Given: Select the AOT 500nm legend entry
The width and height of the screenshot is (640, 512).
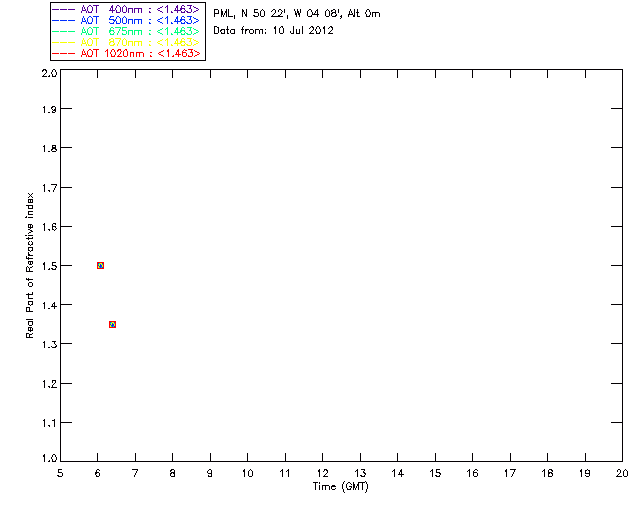Looking at the screenshot, I should pyautogui.click(x=126, y=20).
